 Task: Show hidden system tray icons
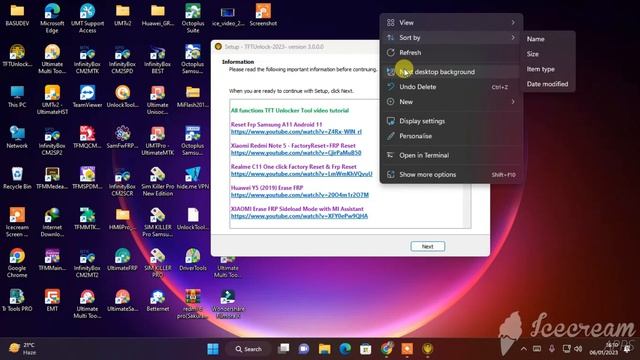coord(523,349)
